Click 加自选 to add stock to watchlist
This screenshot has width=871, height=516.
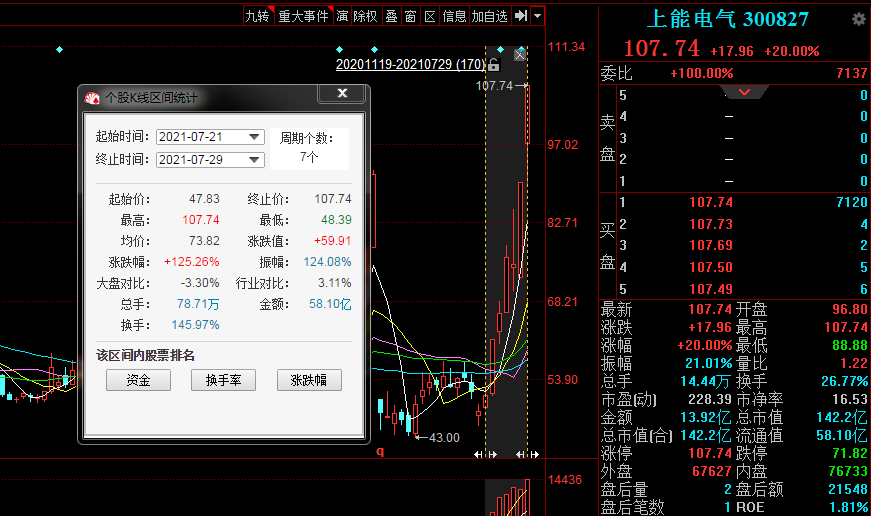pyautogui.click(x=489, y=16)
